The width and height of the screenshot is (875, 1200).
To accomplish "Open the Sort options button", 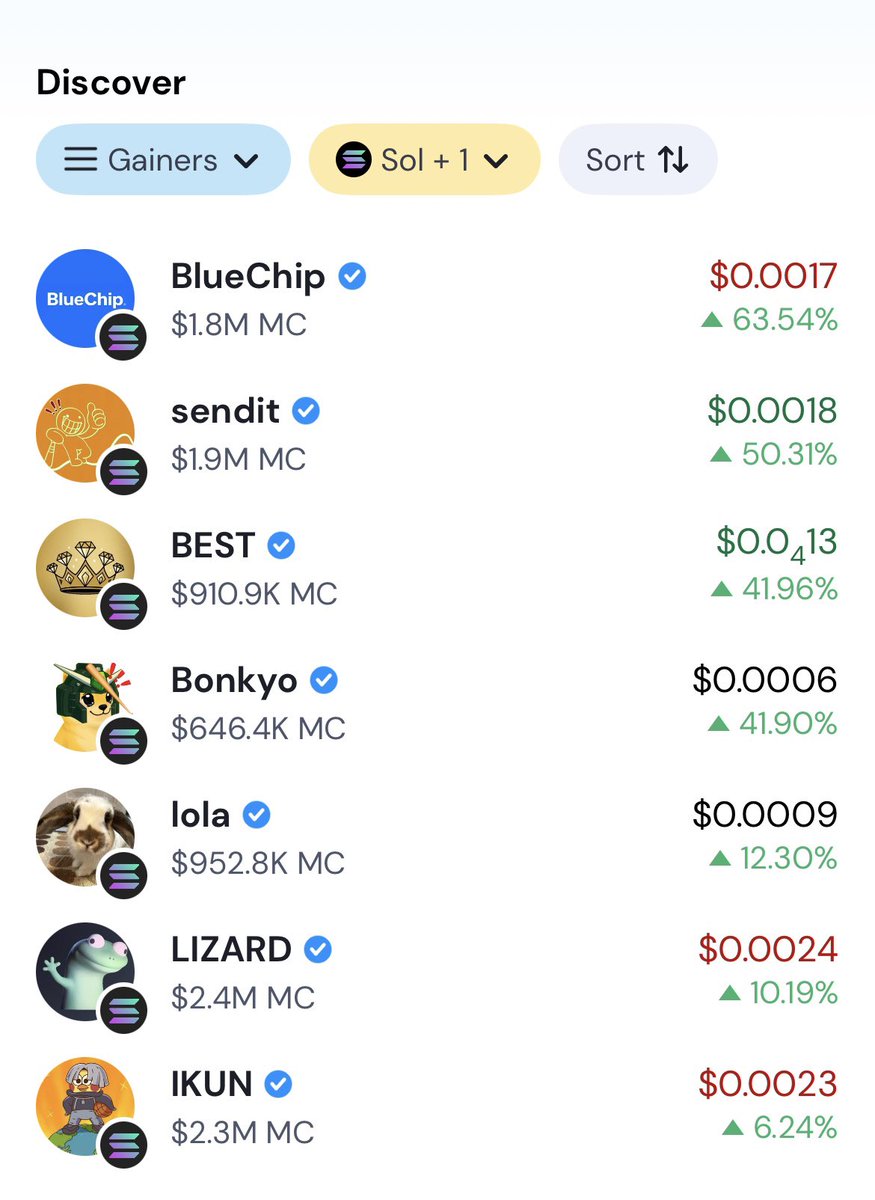I will click(638, 159).
